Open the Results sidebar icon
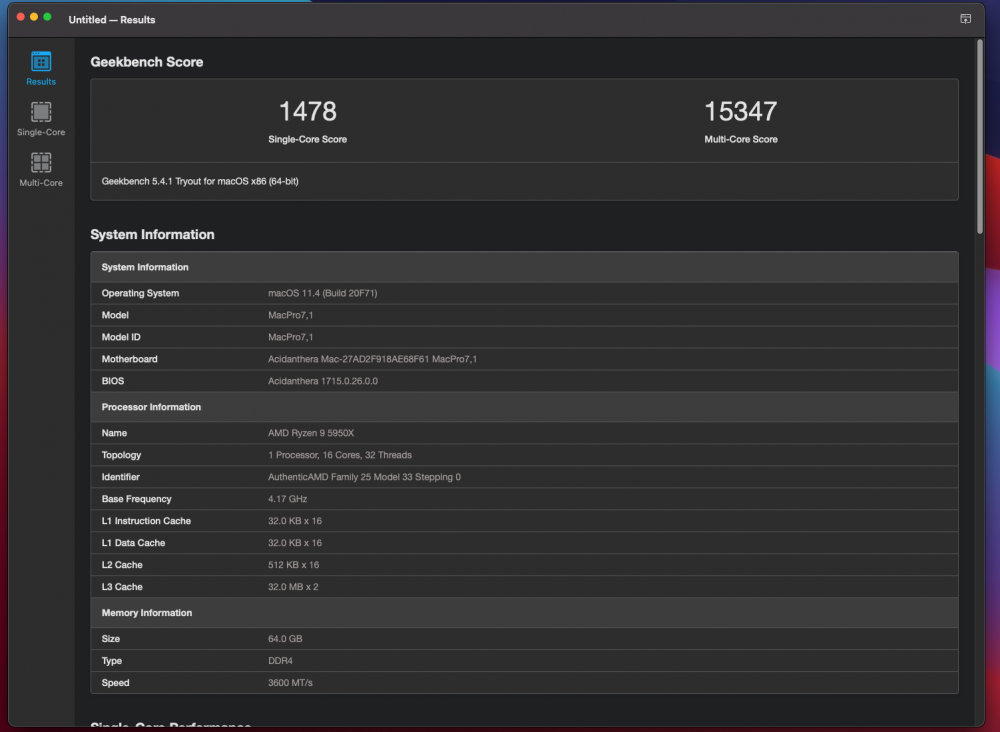The image size is (1000, 732). coord(41,68)
